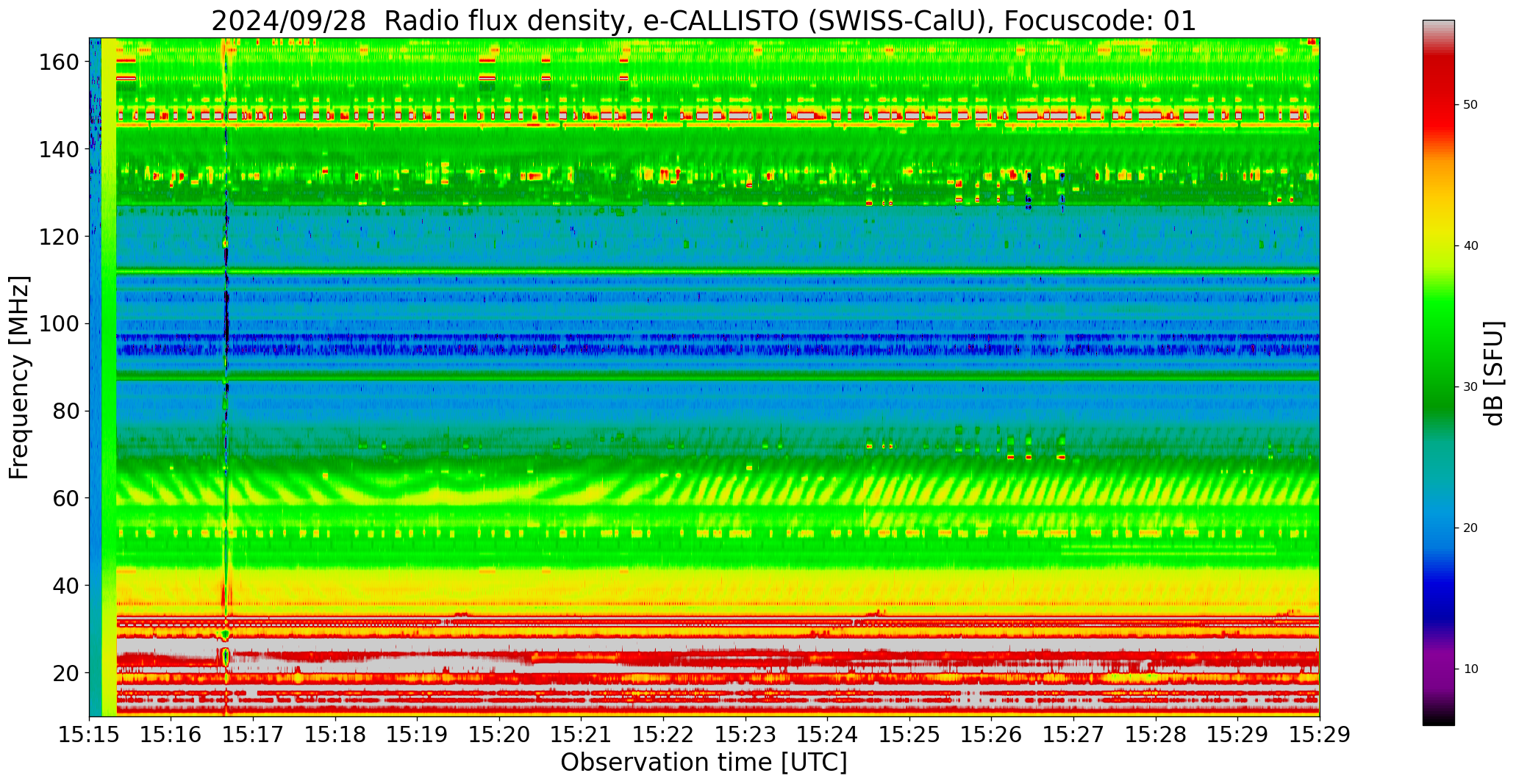Screen dimensions: 1516x784
Task: Click the 120 MHz frequency tick label
Action: (x=60, y=236)
